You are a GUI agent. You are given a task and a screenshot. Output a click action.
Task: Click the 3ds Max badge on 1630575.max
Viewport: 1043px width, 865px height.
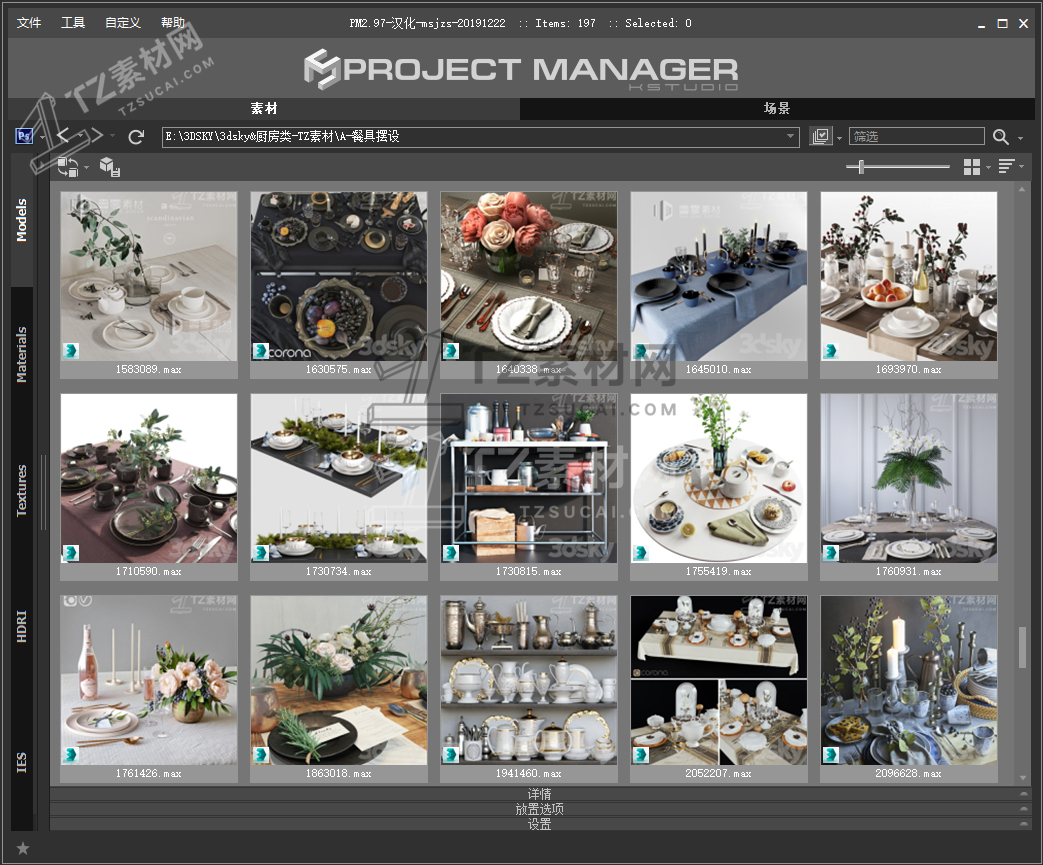261,351
